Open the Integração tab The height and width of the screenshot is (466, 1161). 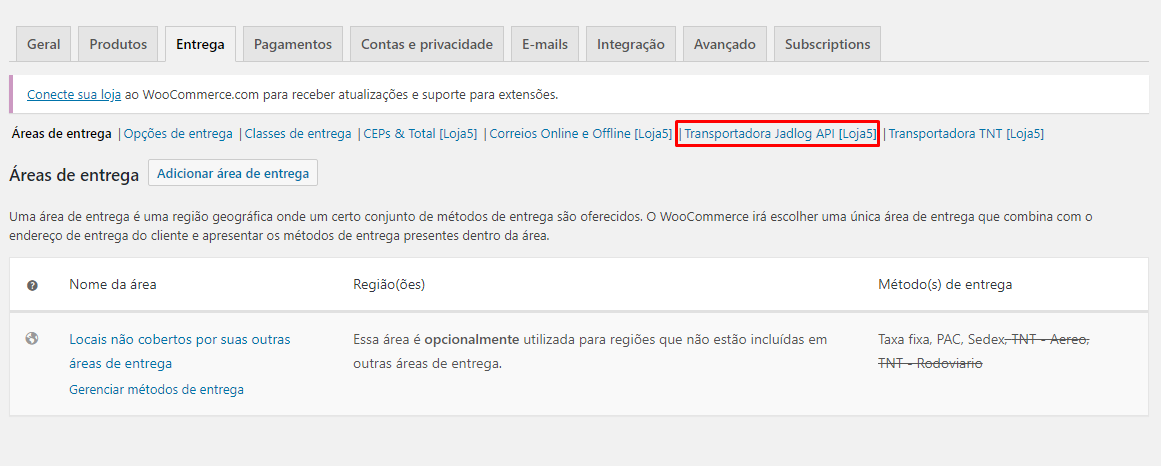(x=630, y=44)
